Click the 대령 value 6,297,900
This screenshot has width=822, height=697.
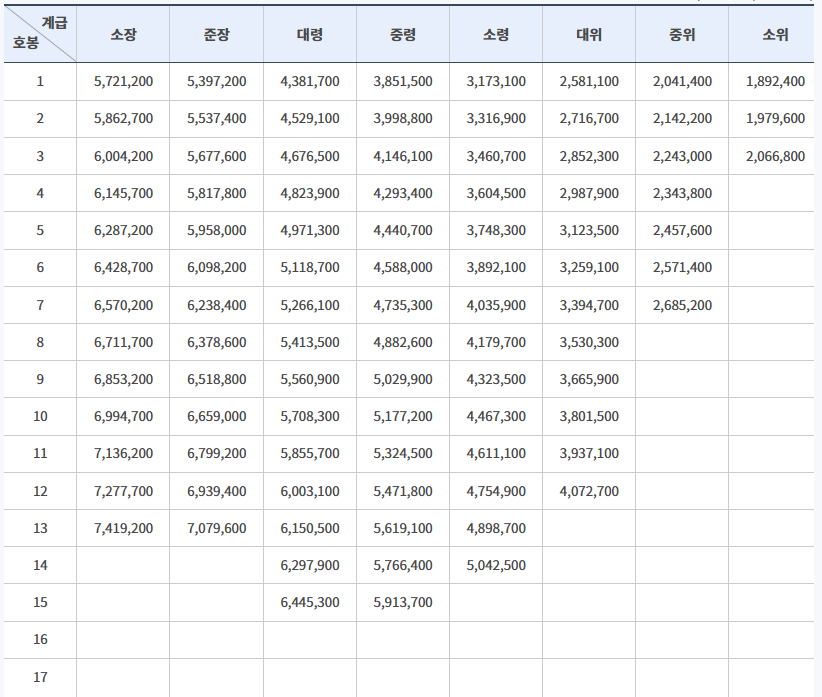click(x=310, y=565)
